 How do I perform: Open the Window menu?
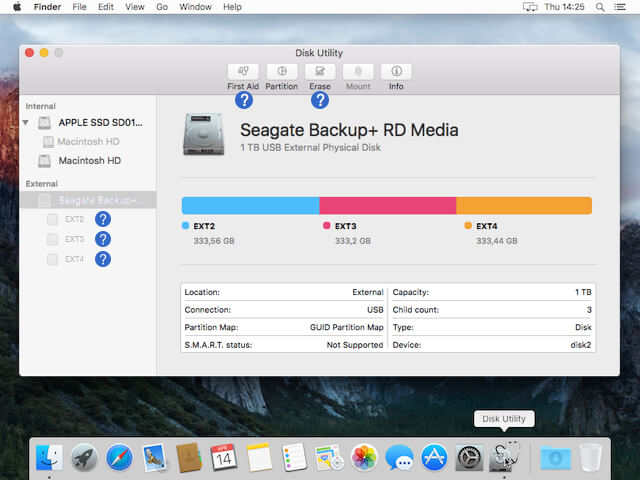coord(195,7)
